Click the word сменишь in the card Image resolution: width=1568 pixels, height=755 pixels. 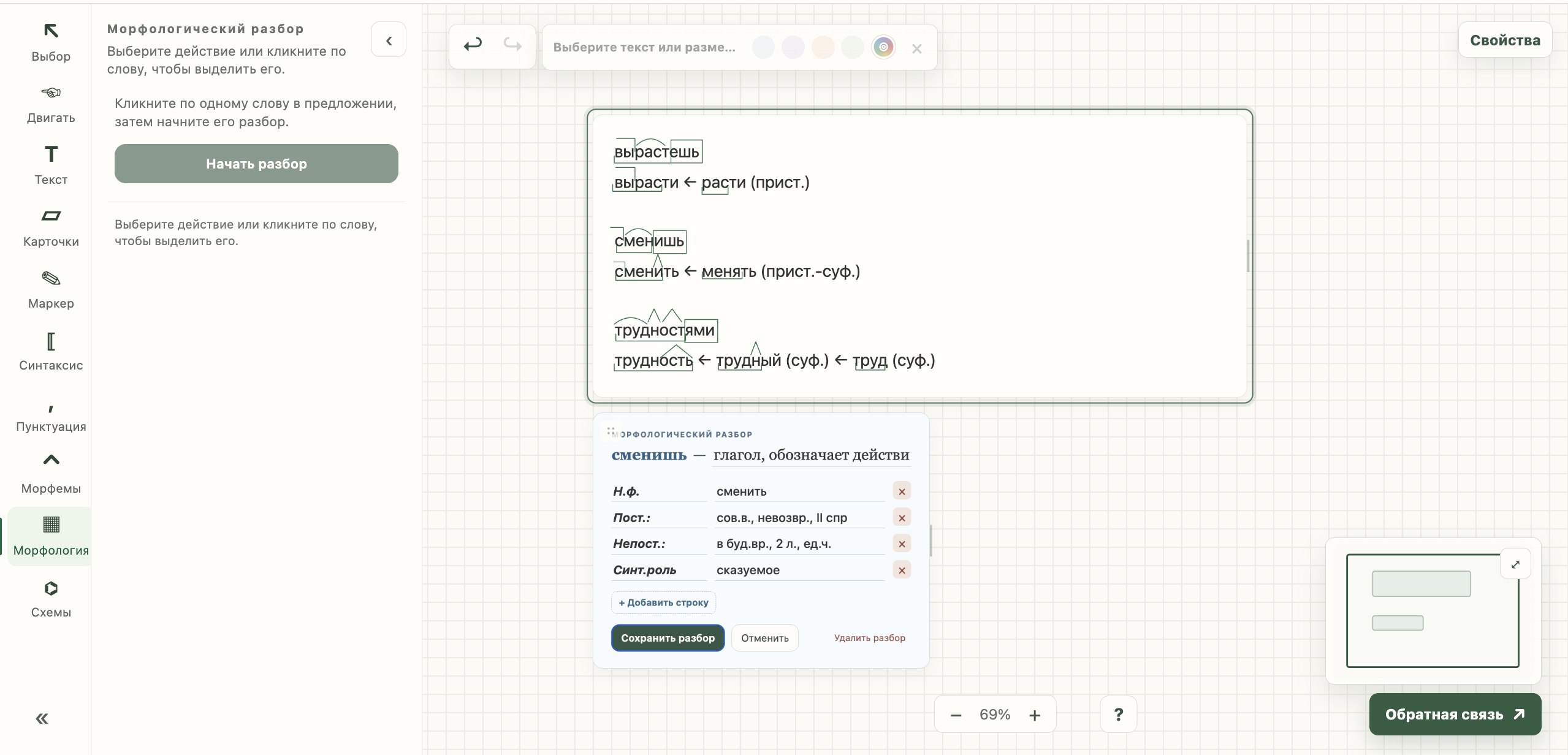tap(650, 241)
